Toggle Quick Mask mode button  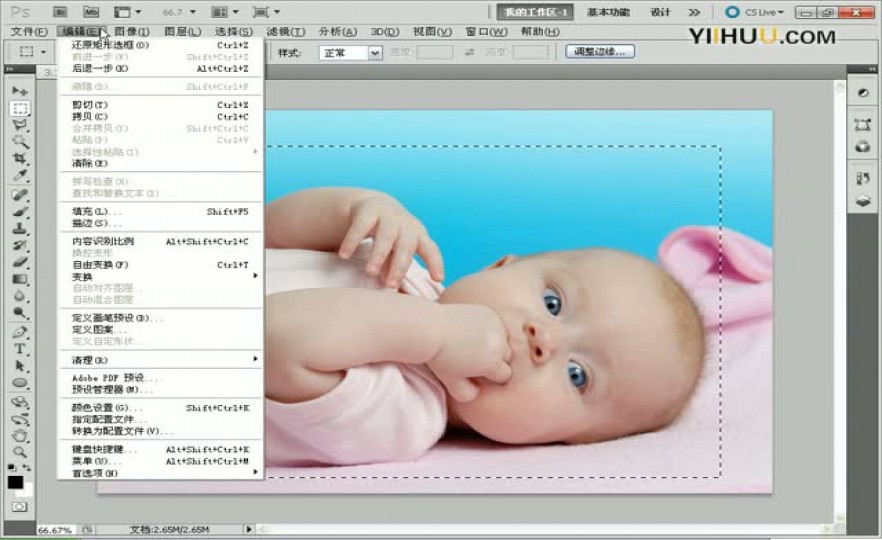coord(20,507)
